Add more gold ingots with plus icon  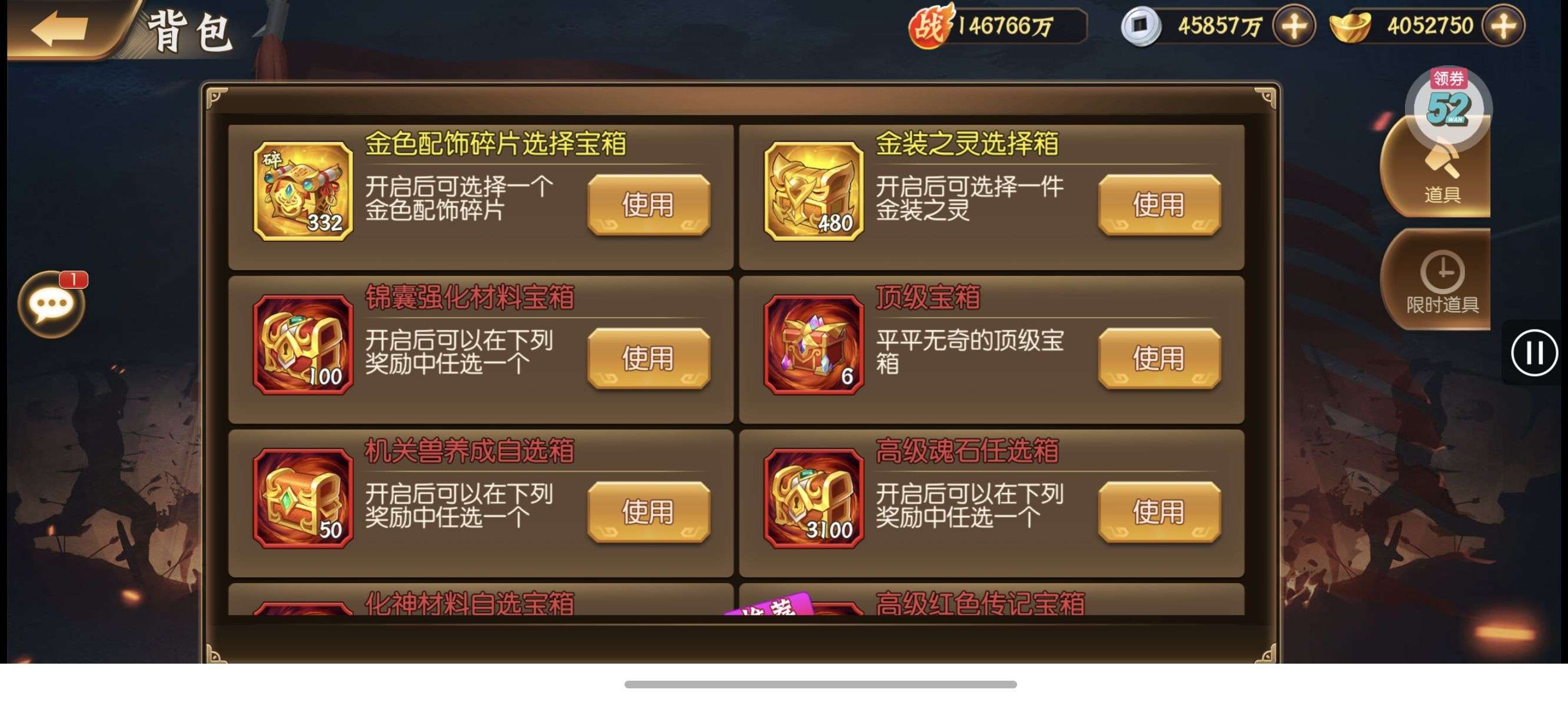[x=1503, y=25]
